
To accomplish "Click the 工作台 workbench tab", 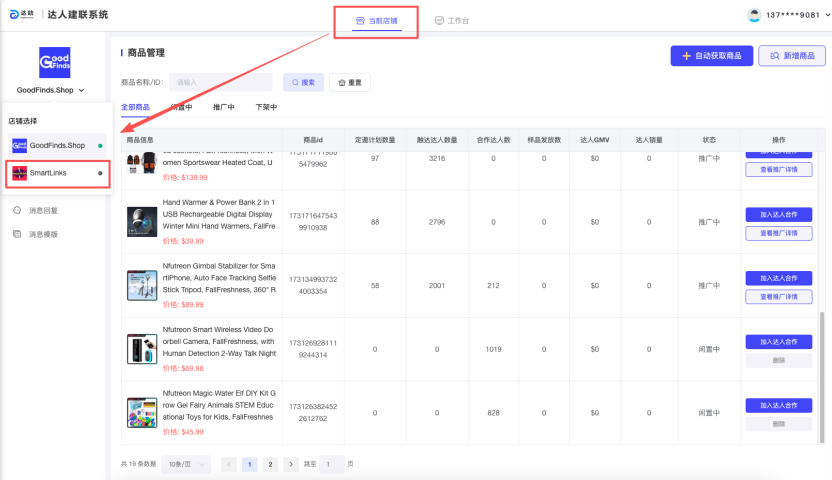I will 451,20.
